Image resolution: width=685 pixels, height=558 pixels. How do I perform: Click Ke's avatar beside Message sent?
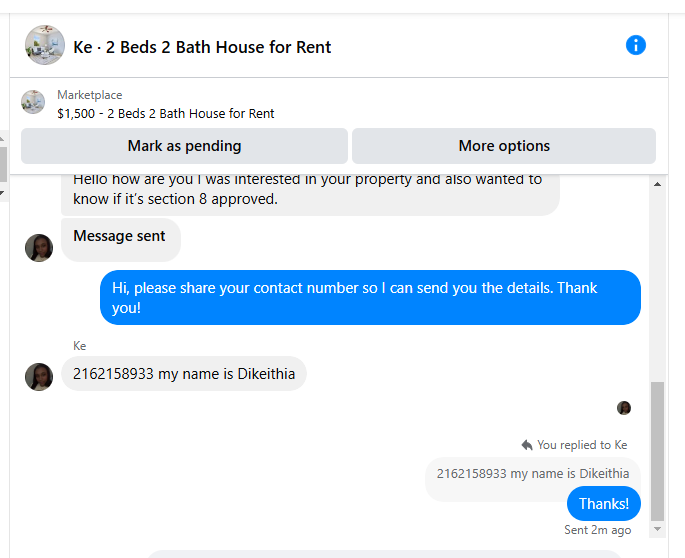click(x=39, y=248)
